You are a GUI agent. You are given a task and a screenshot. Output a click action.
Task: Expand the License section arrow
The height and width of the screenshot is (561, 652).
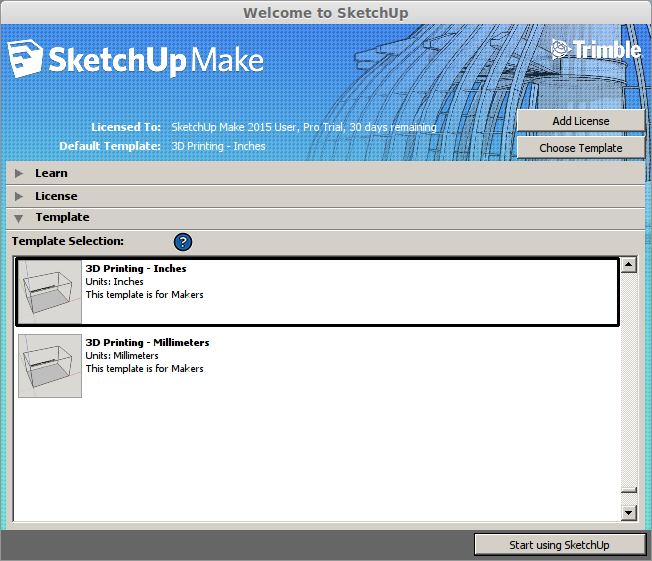tap(19, 196)
